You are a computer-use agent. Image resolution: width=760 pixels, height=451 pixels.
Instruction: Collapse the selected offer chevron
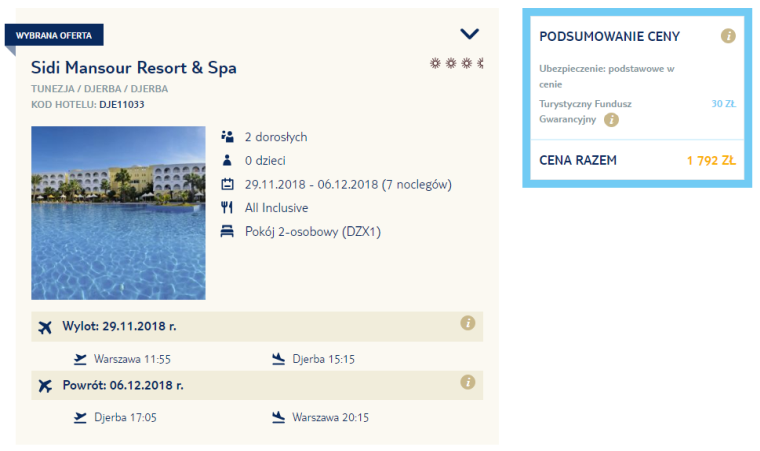pos(469,34)
